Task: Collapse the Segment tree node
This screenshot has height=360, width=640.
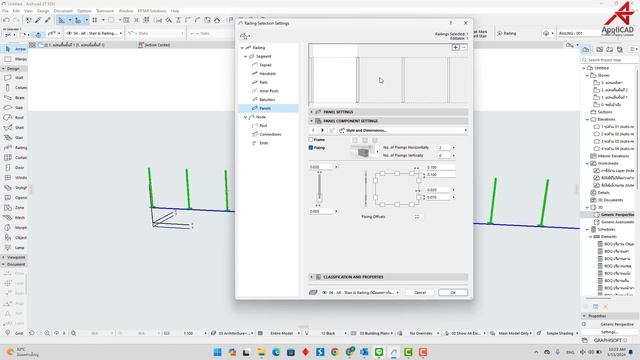Action: 246,56
